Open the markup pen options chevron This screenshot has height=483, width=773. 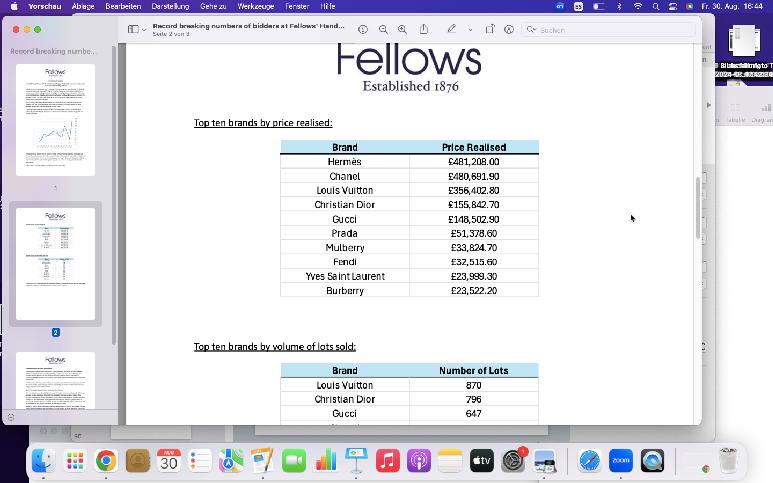pos(470,30)
